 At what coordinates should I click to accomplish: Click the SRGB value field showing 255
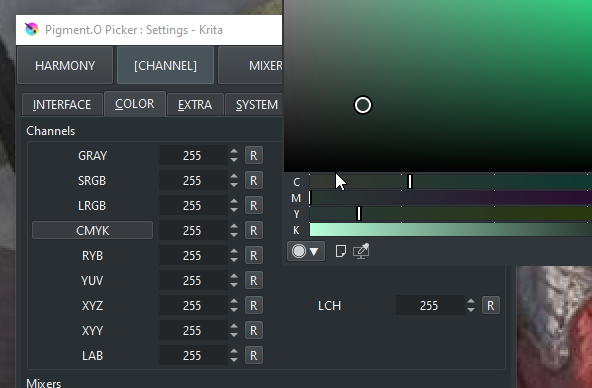(193, 180)
